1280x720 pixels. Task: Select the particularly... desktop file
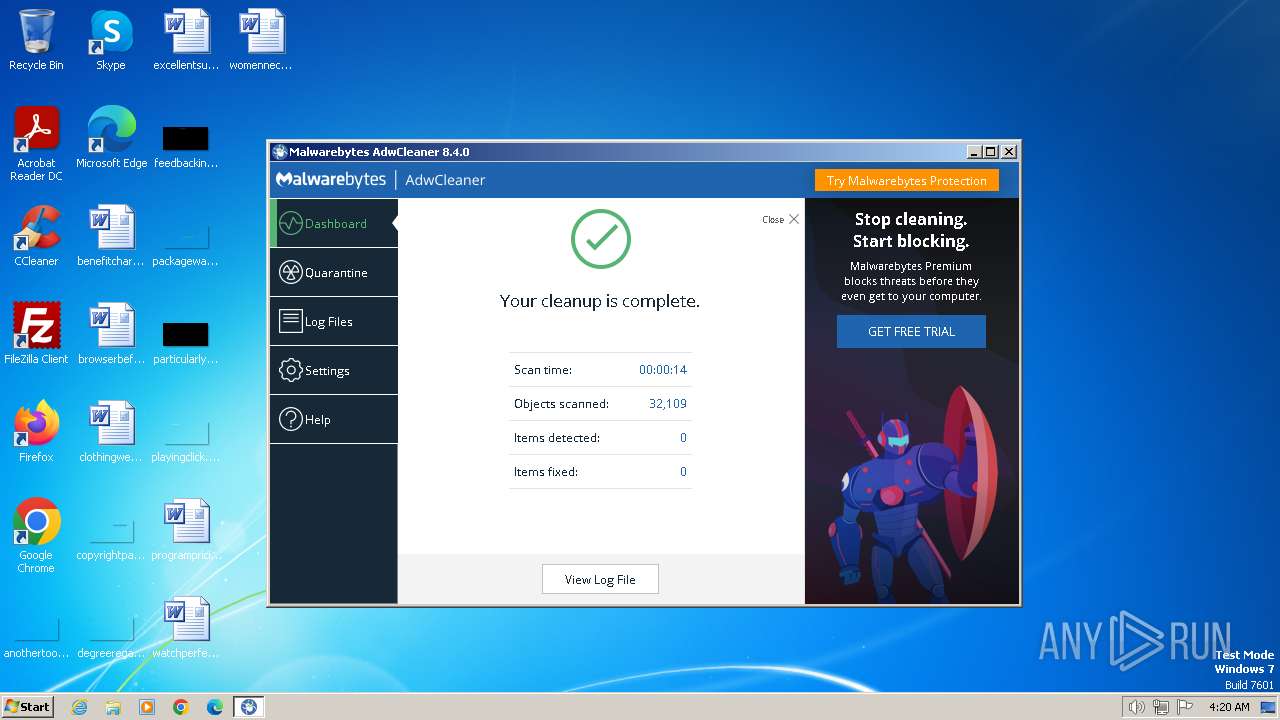tap(186, 342)
